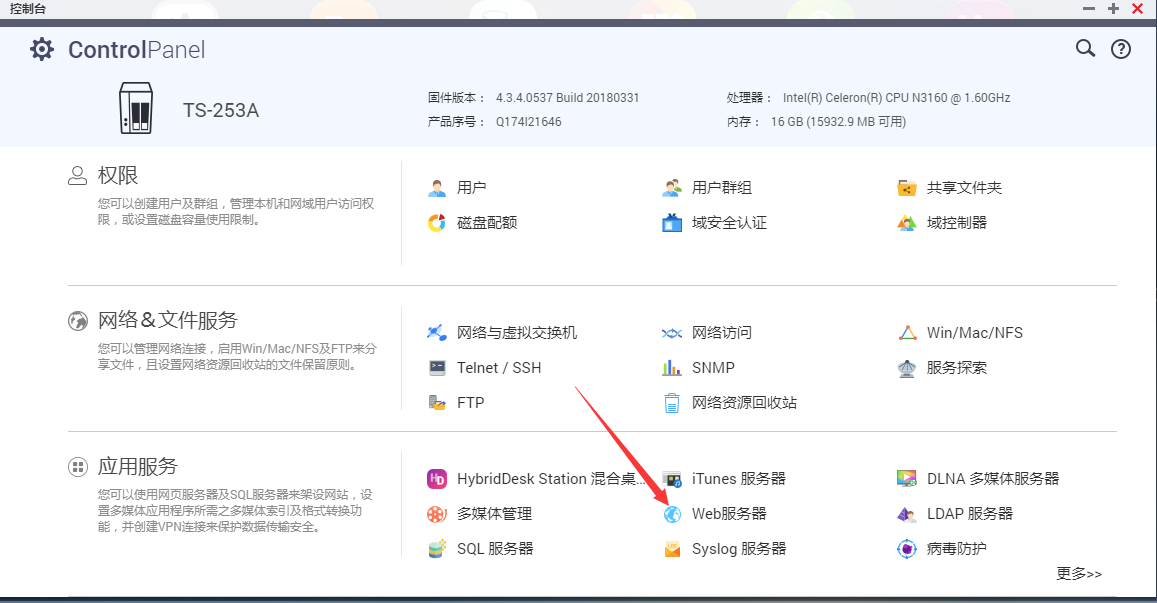Click the 控制台 window title text
Image resolution: width=1157 pixels, height=603 pixels.
click(28, 9)
